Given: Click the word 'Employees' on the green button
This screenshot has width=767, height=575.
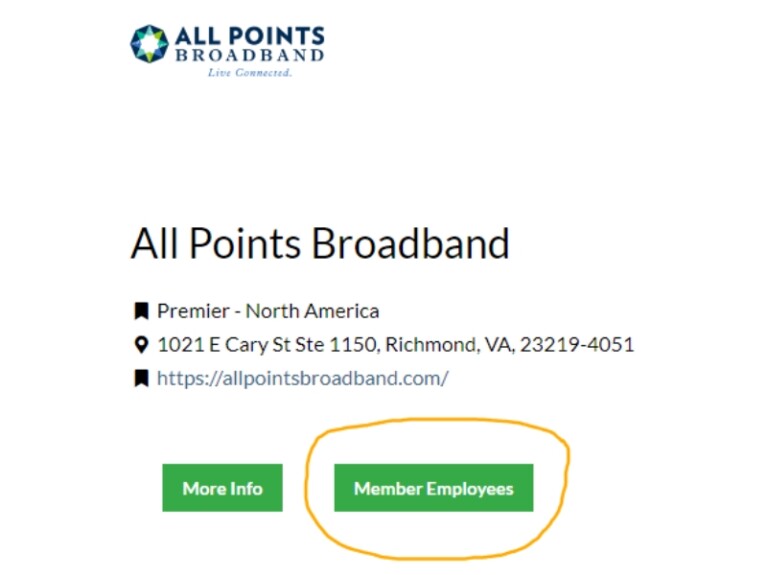Looking at the screenshot, I should (x=470, y=489).
